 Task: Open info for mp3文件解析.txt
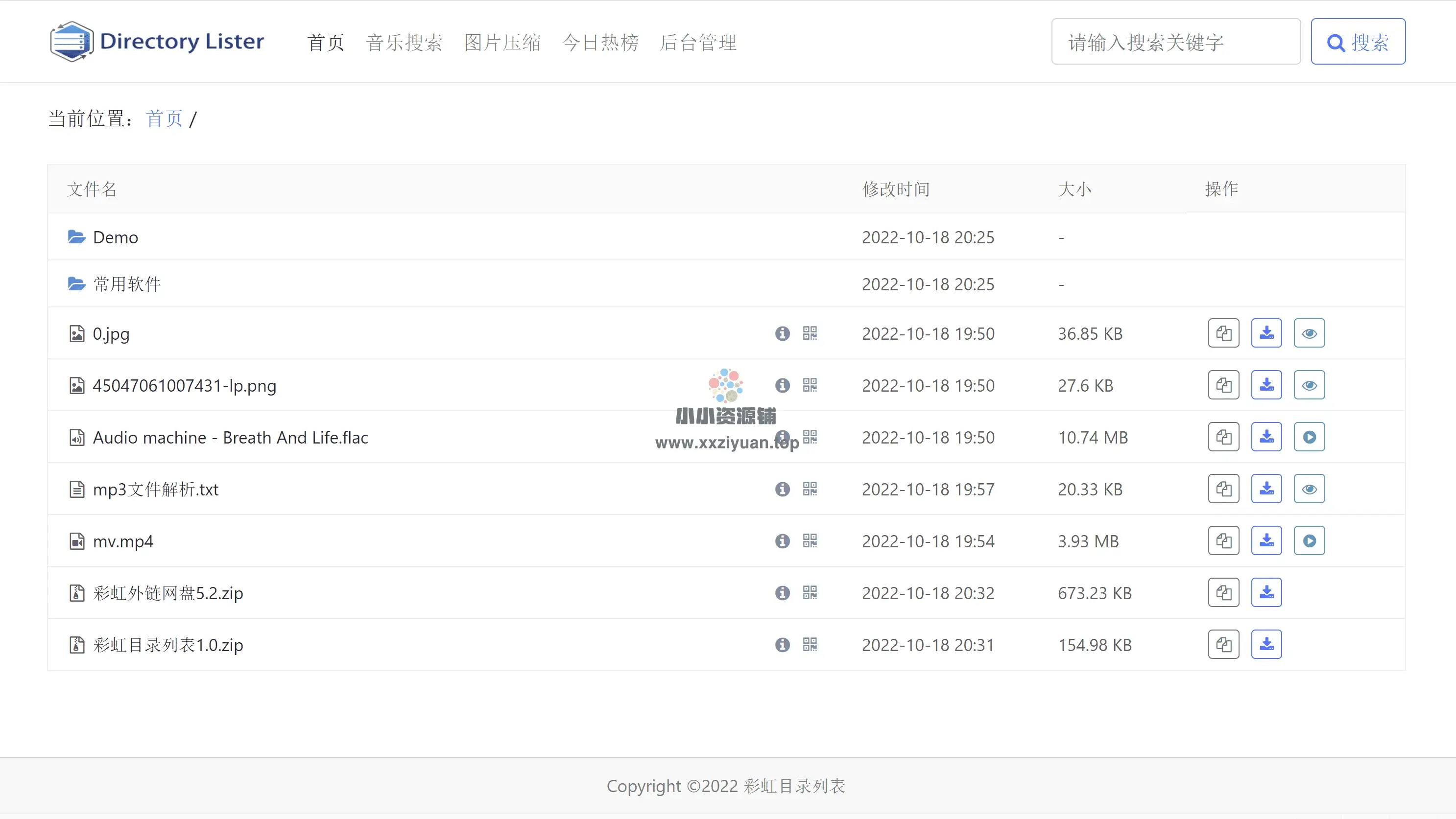pyautogui.click(x=782, y=489)
